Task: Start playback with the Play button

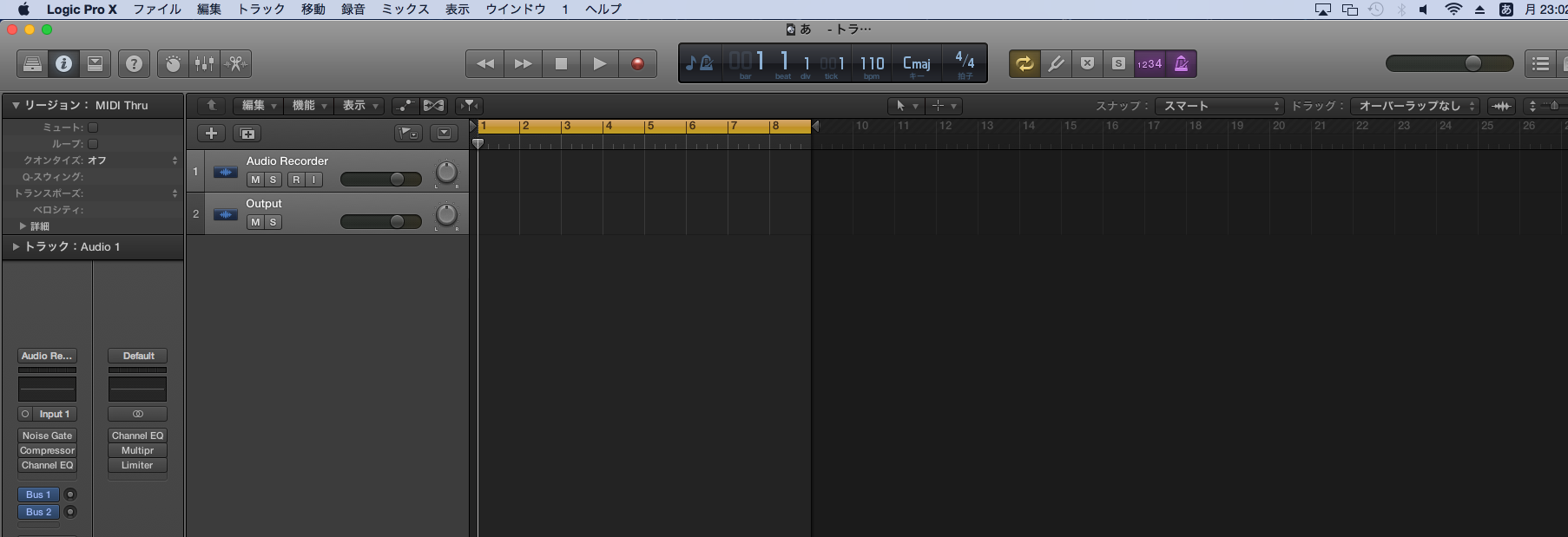Action: [x=600, y=63]
